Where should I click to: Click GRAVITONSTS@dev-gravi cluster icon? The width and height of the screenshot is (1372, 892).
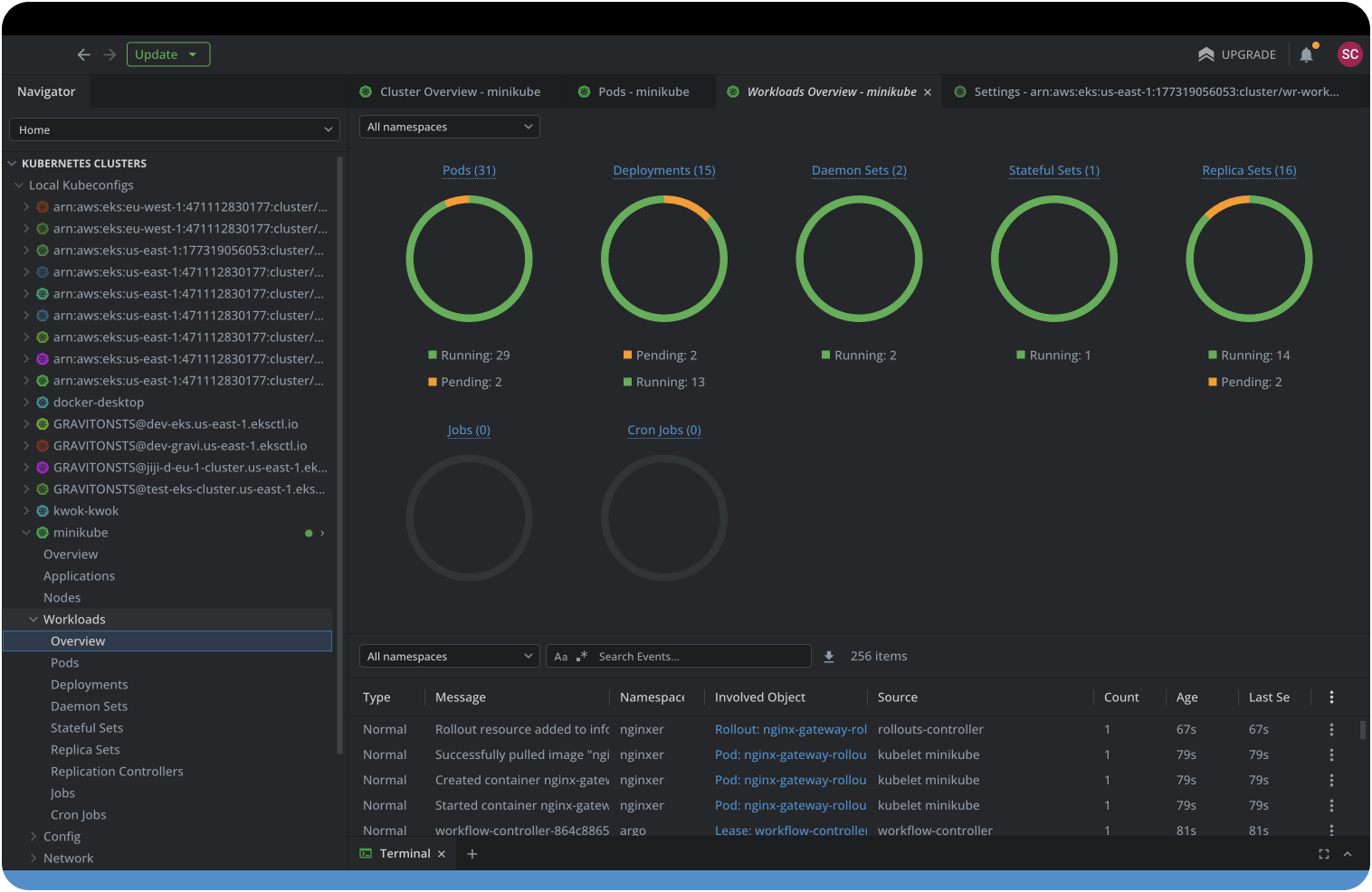point(43,446)
